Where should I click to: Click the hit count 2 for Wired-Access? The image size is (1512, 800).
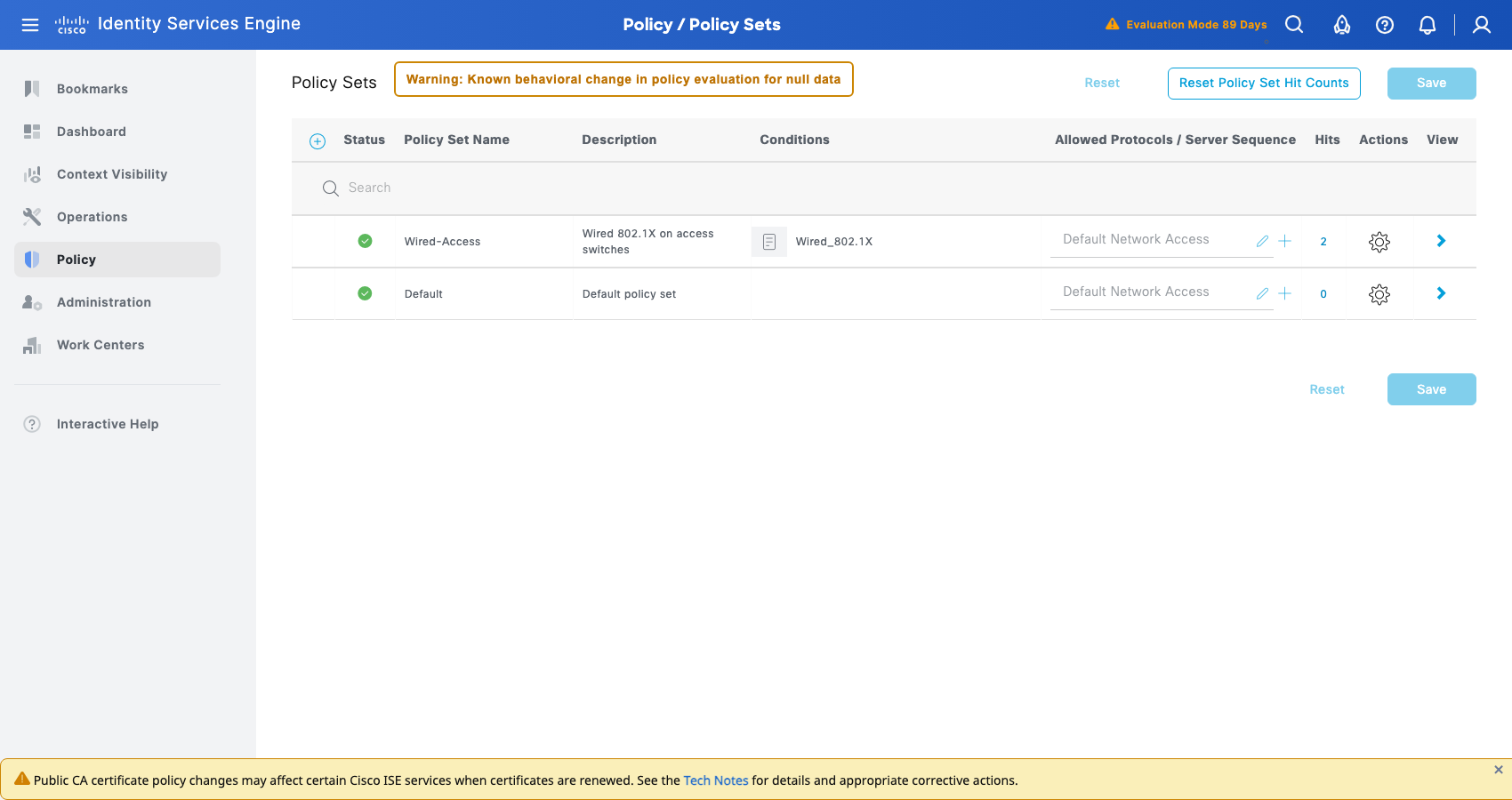tap(1323, 242)
